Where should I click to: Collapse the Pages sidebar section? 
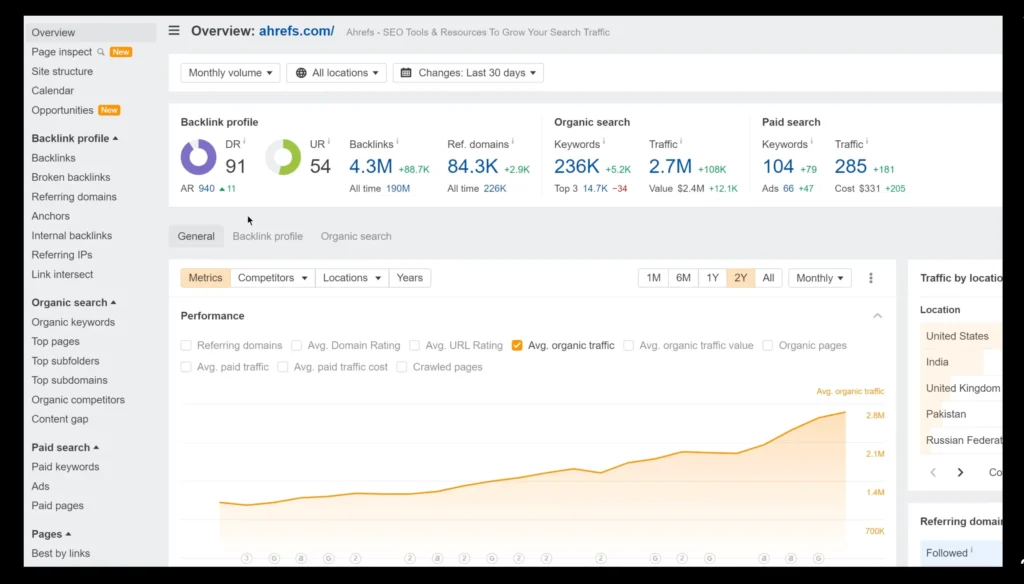(51, 534)
